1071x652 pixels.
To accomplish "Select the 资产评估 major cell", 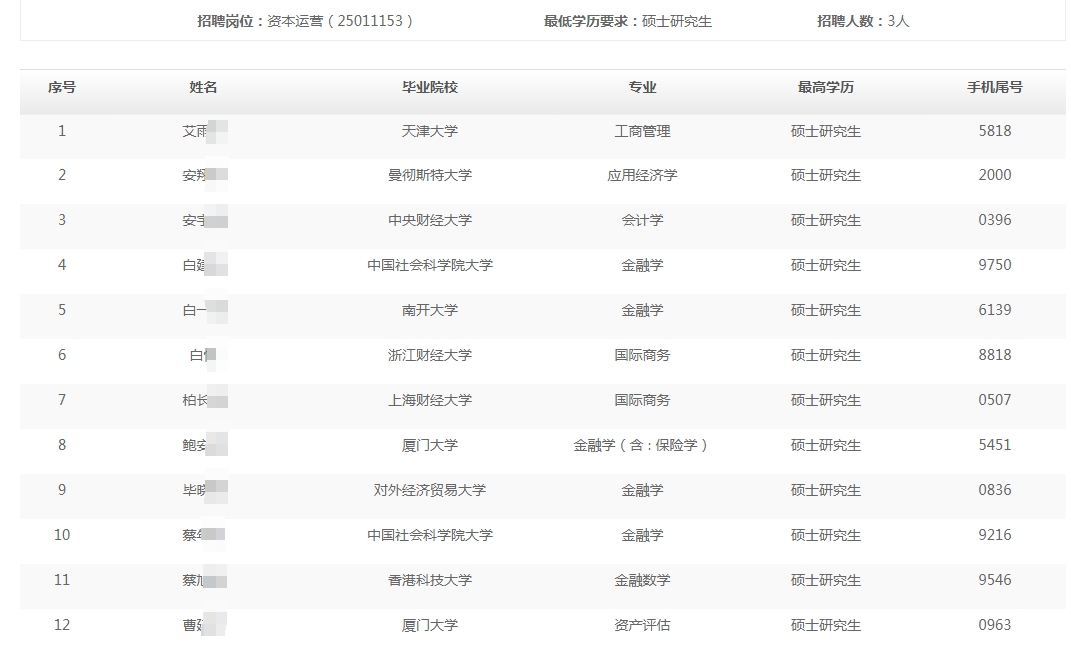I will 642,625.
